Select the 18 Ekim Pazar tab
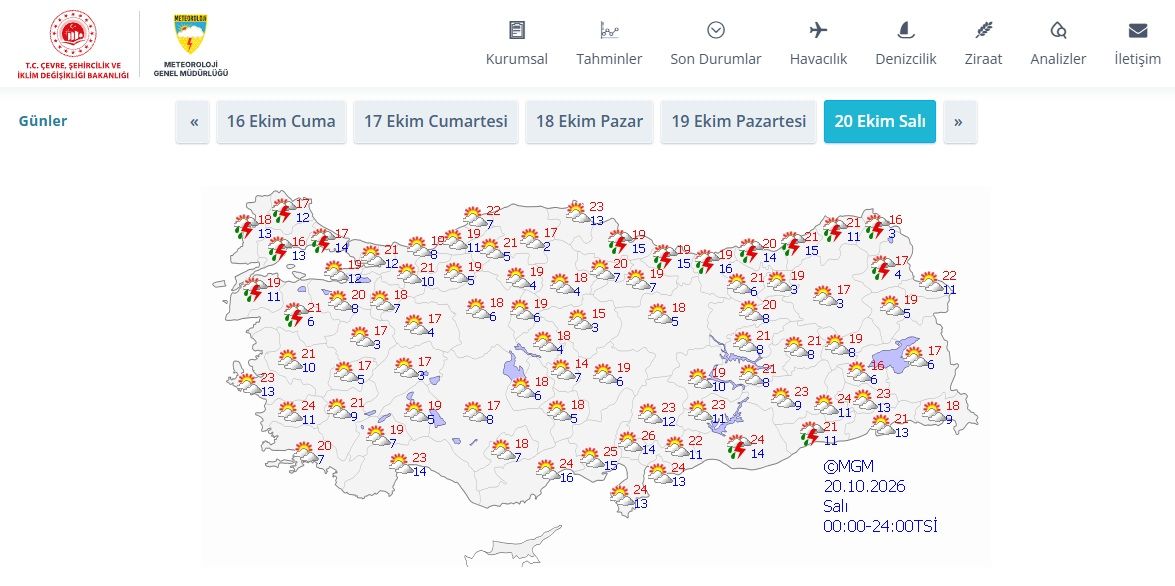The image size is (1175, 586). (x=589, y=121)
